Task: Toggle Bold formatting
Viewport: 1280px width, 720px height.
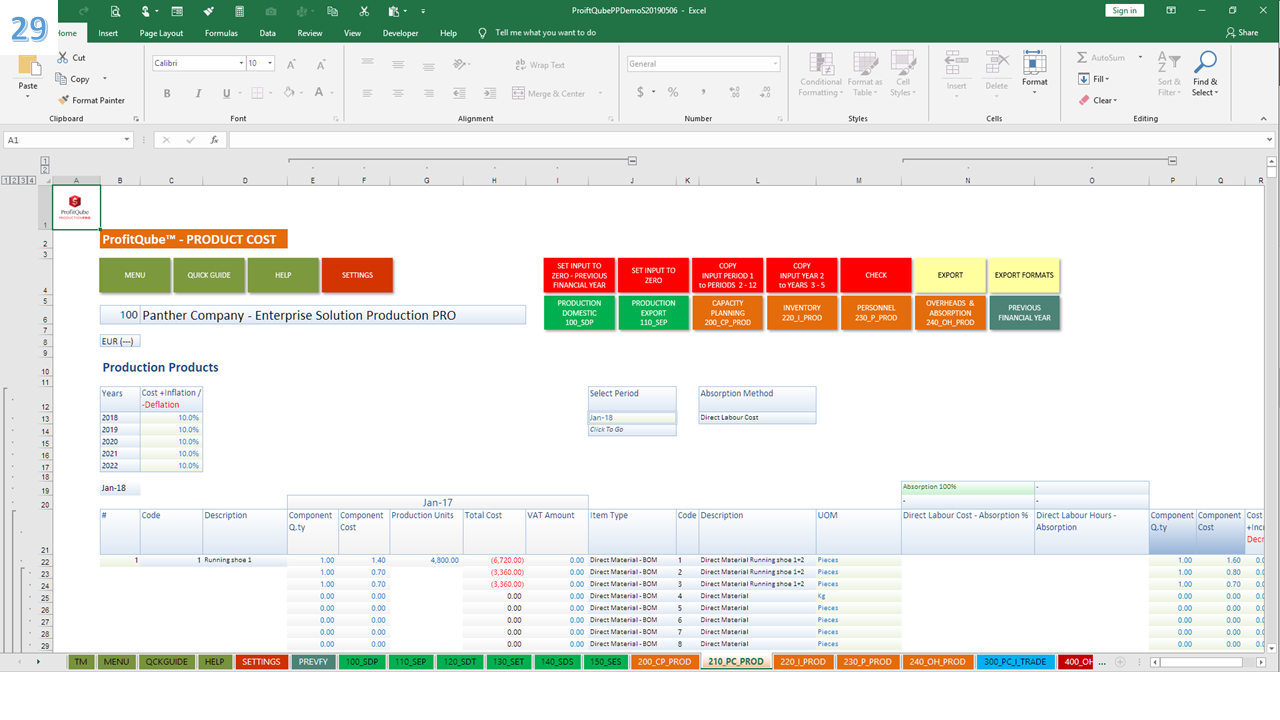Action: (x=167, y=93)
